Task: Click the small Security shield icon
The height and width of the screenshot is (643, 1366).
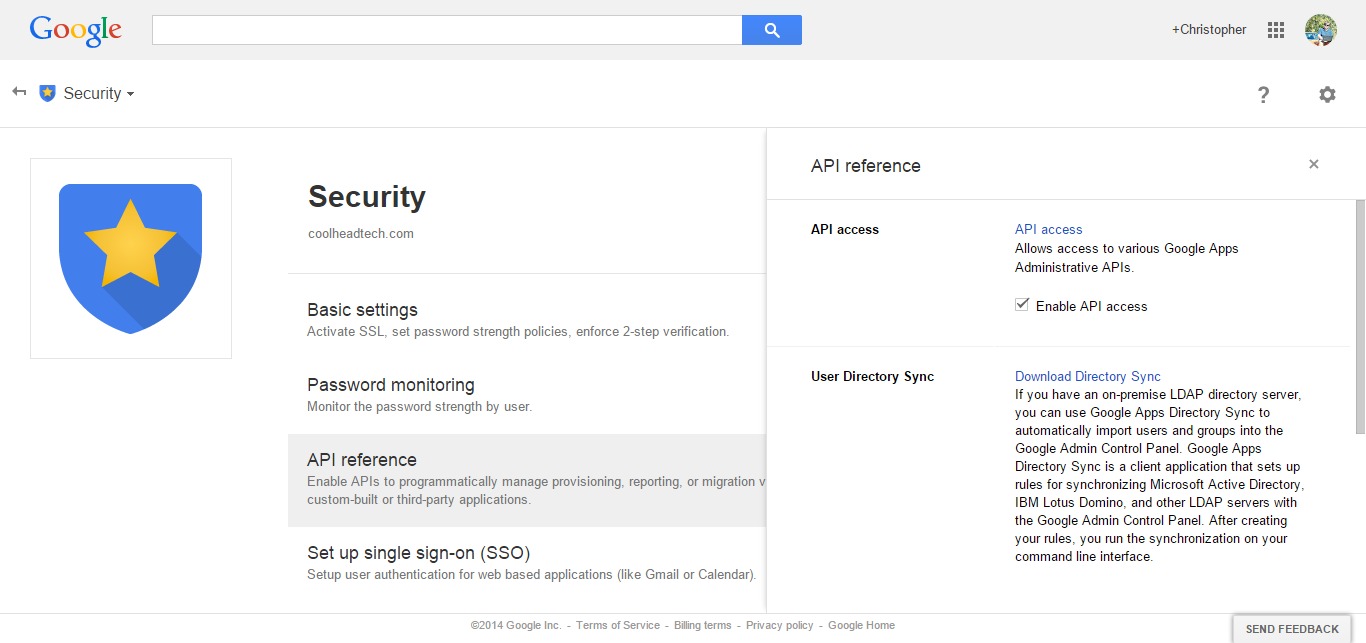Action: (x=47, y=93)
